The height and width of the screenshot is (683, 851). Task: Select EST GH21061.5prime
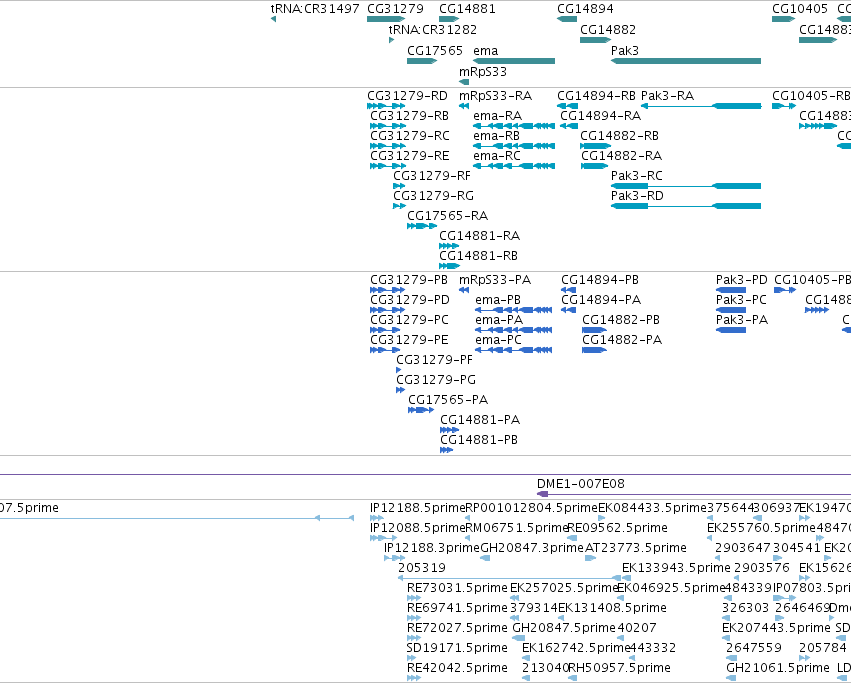click(777, 668)
